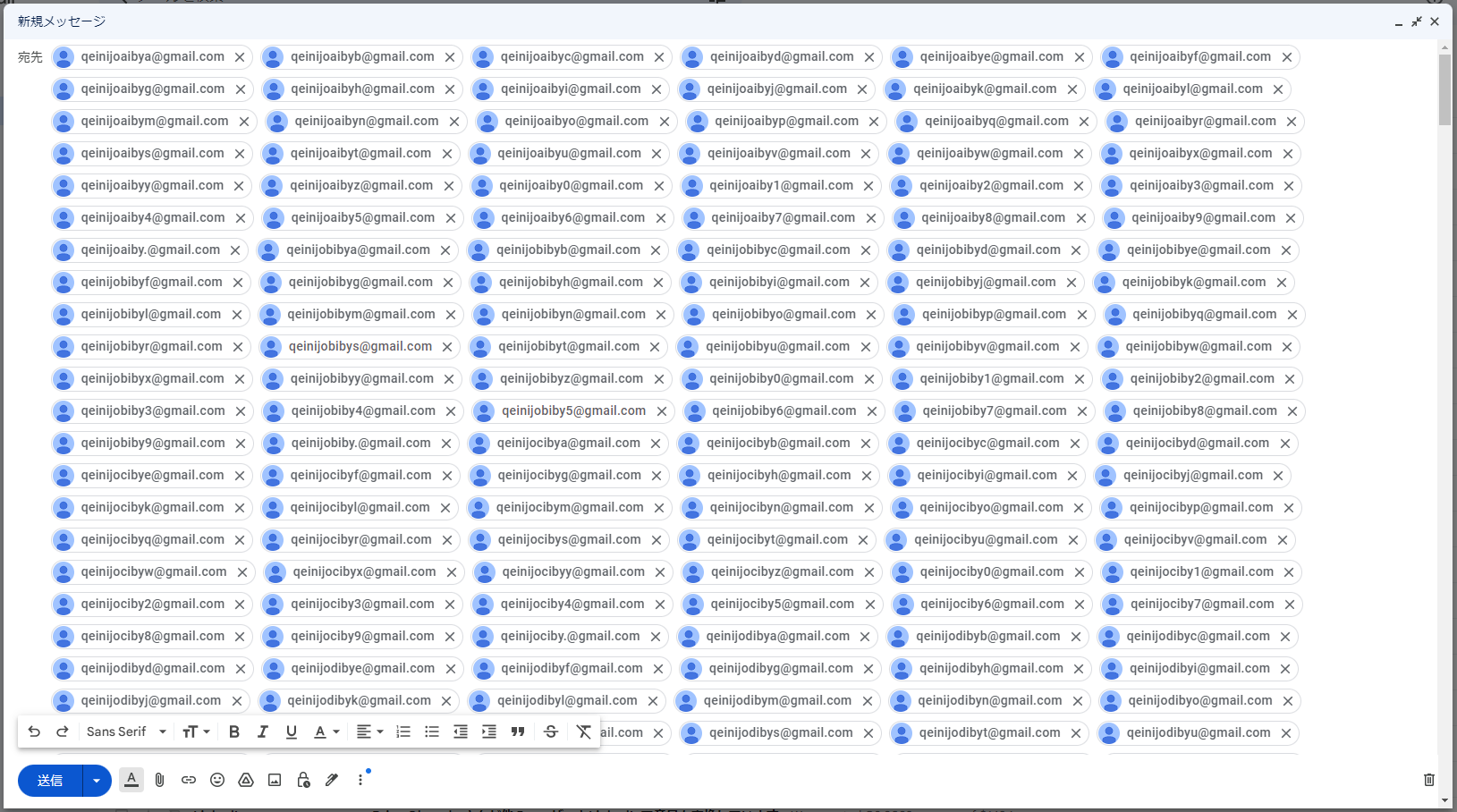Open the emoji picker
Viewport: 1457px width, 812px height.
(x=217, y=780)
